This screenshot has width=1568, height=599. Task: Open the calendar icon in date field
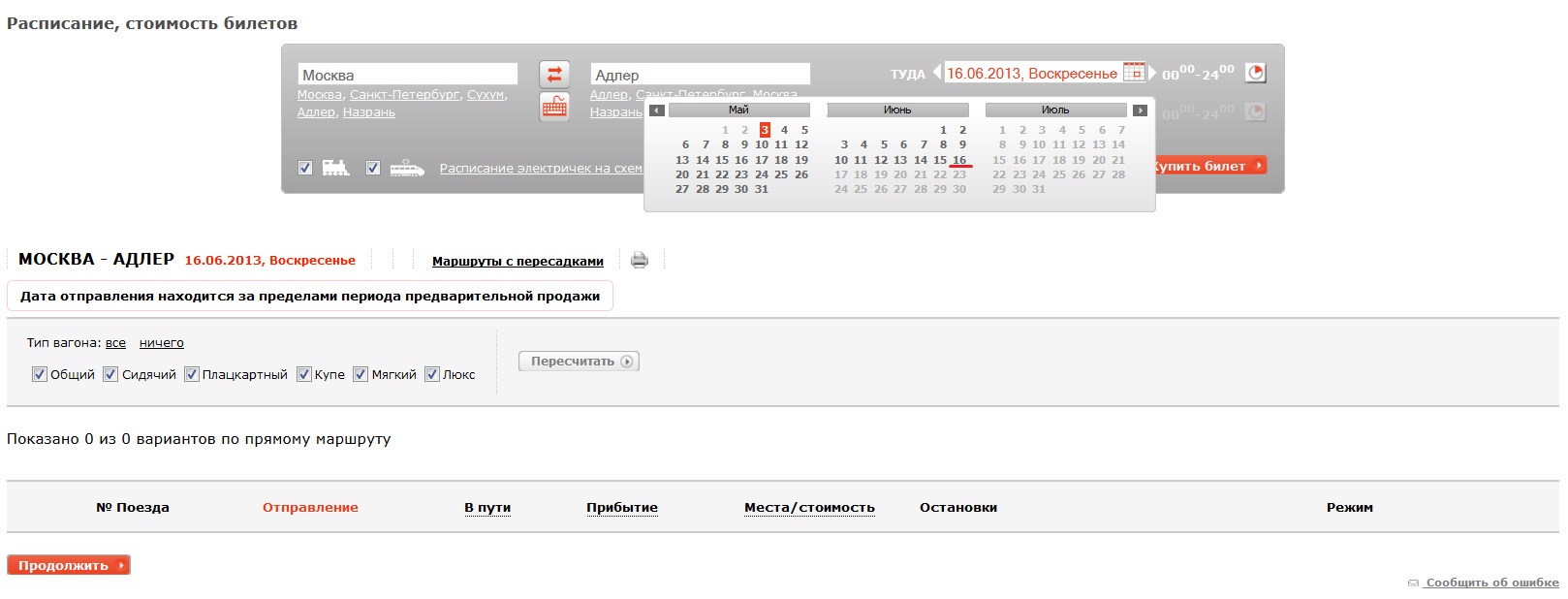click(x=1133, y=73)
